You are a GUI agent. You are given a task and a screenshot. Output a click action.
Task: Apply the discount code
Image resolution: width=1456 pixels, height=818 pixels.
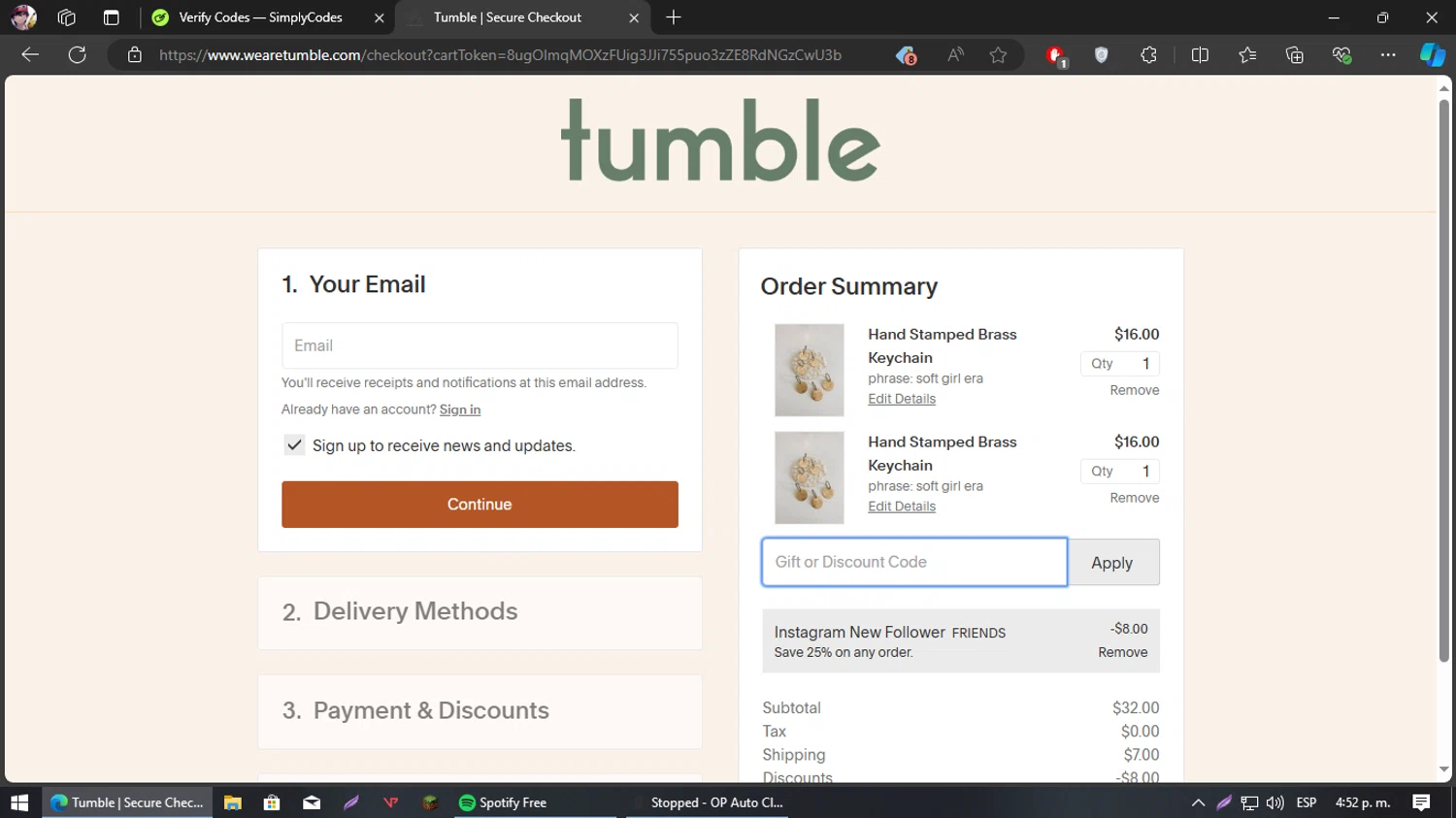coord(1112,563)
